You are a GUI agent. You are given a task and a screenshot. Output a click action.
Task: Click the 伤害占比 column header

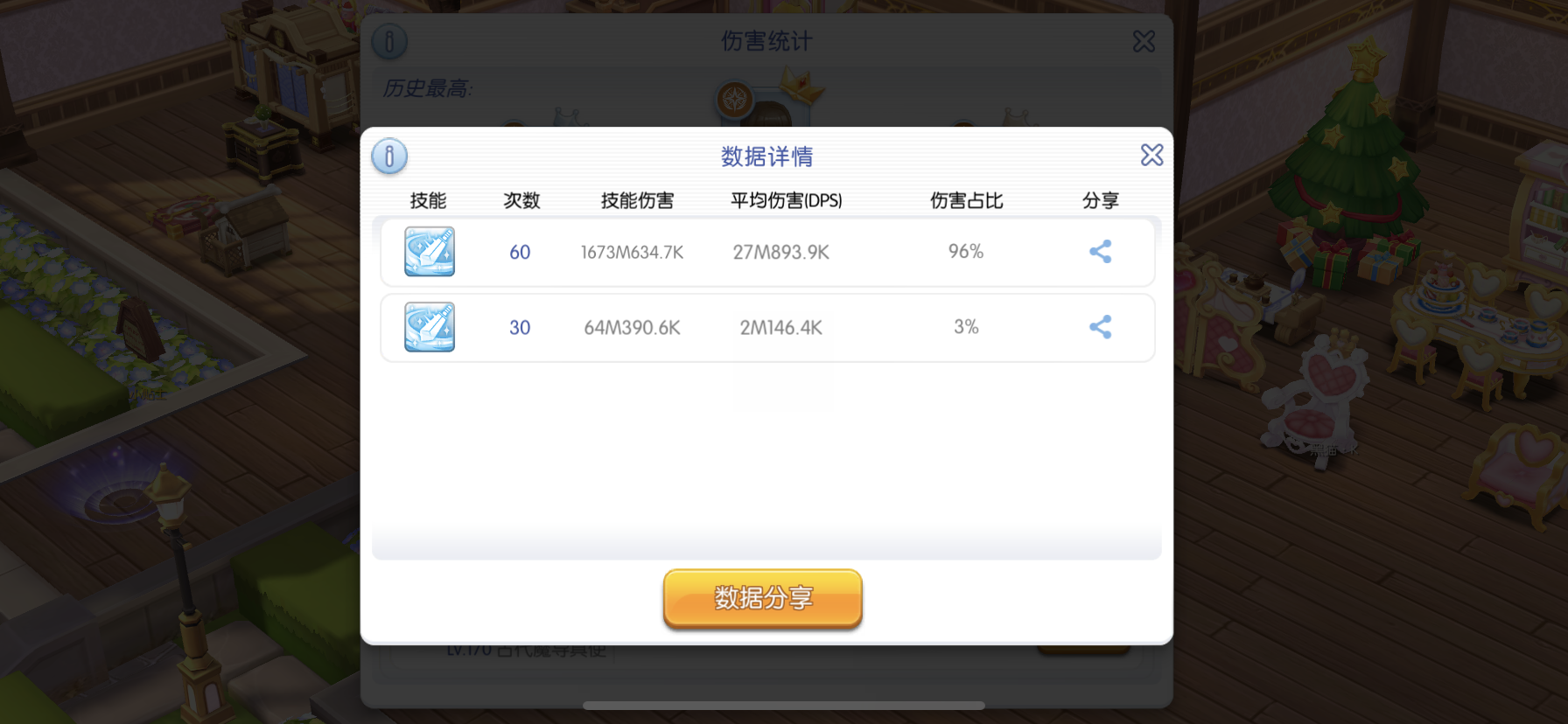coord(966,201)
